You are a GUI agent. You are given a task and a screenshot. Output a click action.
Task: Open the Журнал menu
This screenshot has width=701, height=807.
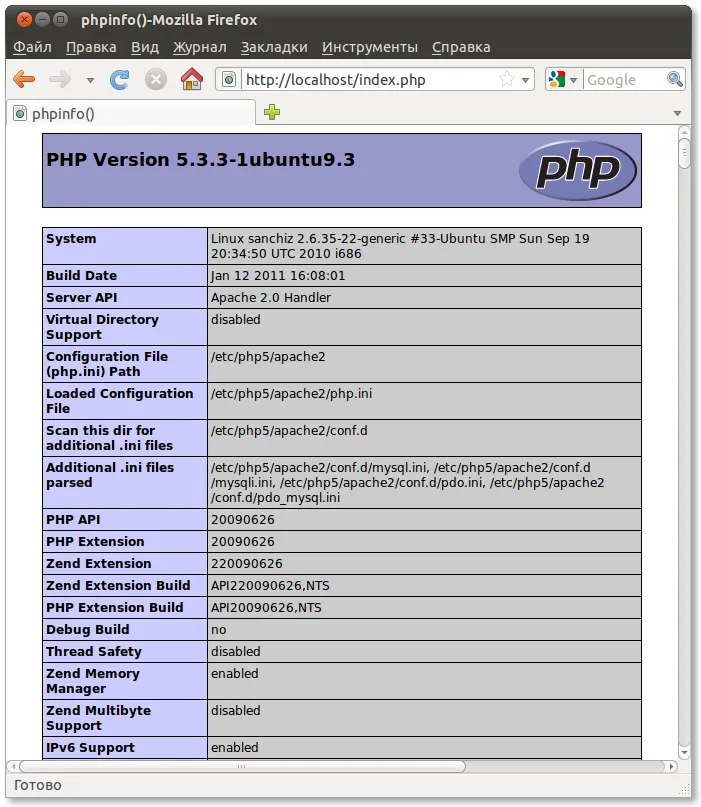[x=200, y=47]
